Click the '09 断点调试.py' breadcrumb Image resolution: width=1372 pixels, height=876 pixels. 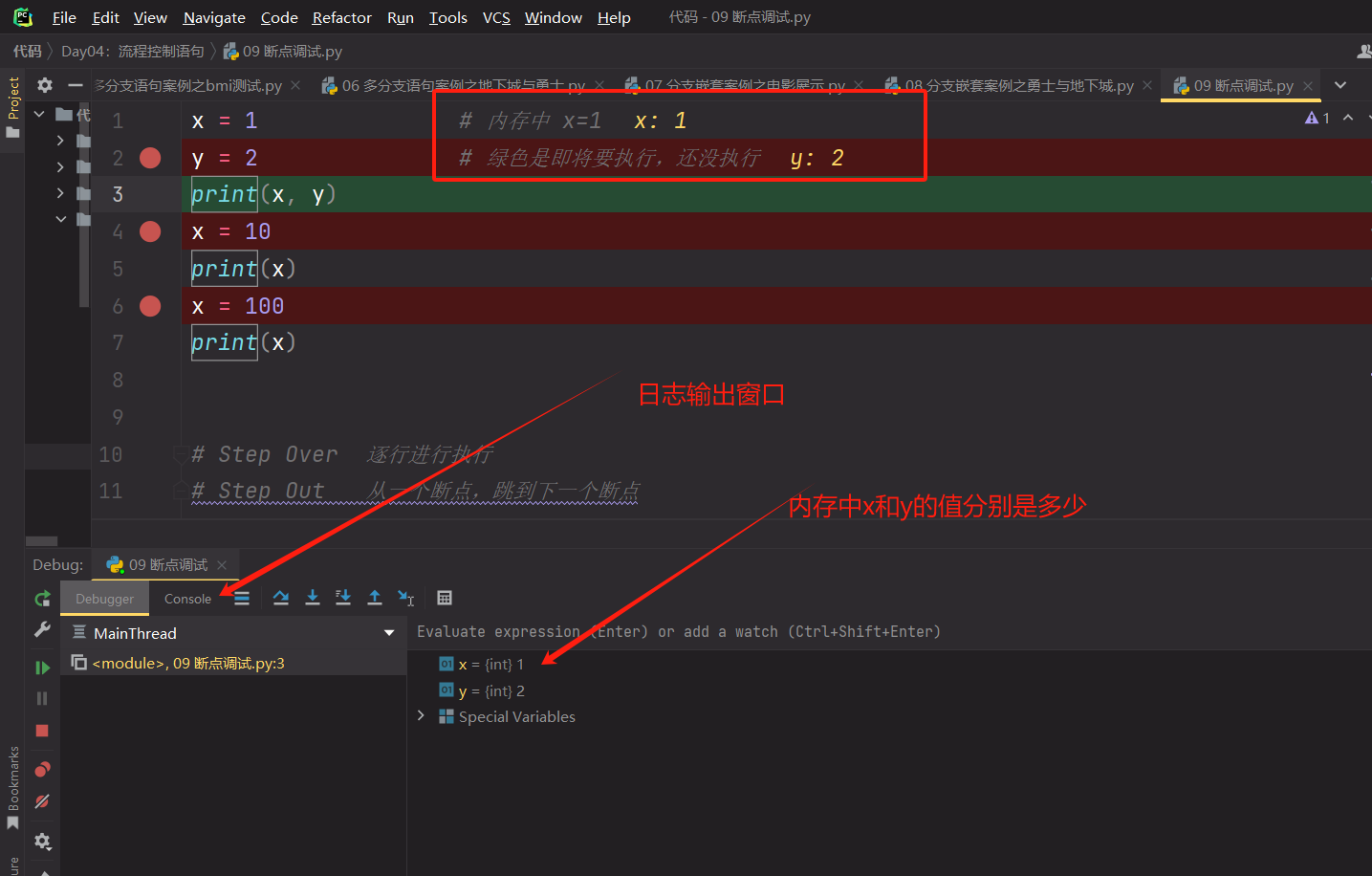(x=283, y=51)
